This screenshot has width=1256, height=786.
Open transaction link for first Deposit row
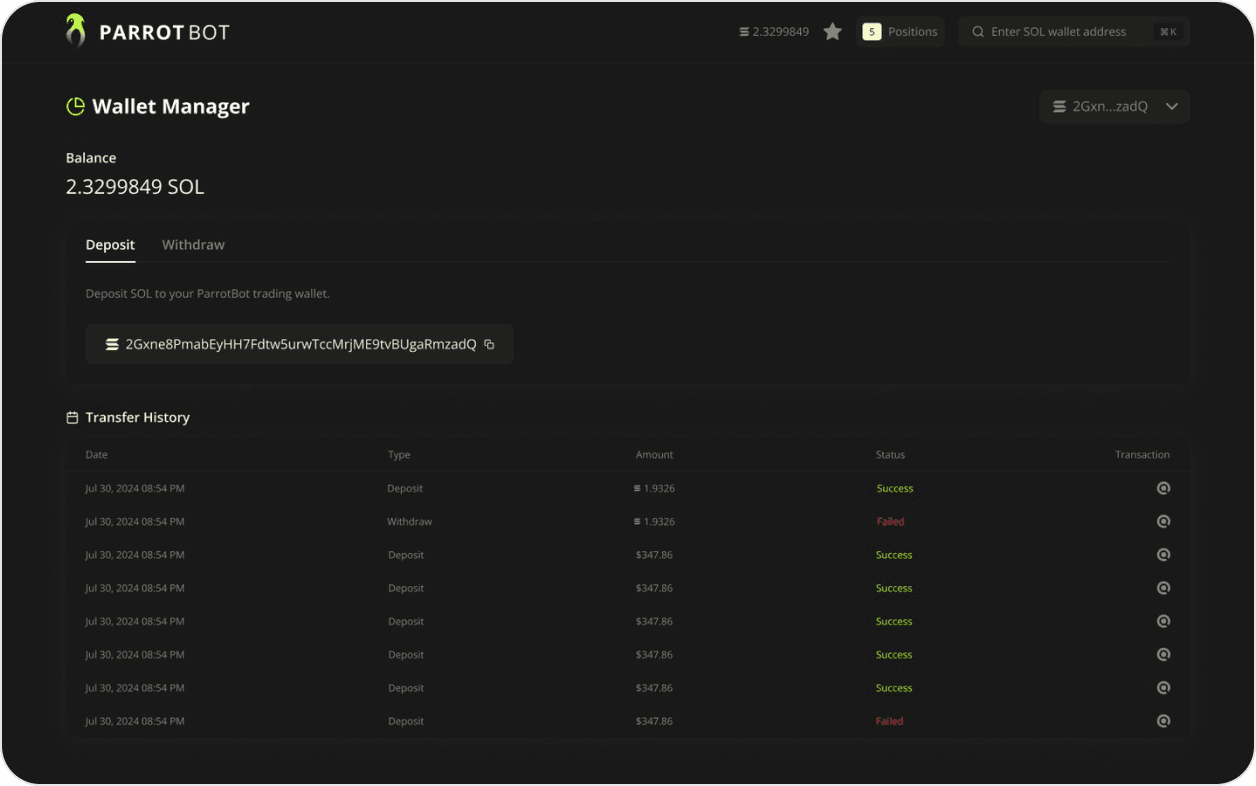1163,488
